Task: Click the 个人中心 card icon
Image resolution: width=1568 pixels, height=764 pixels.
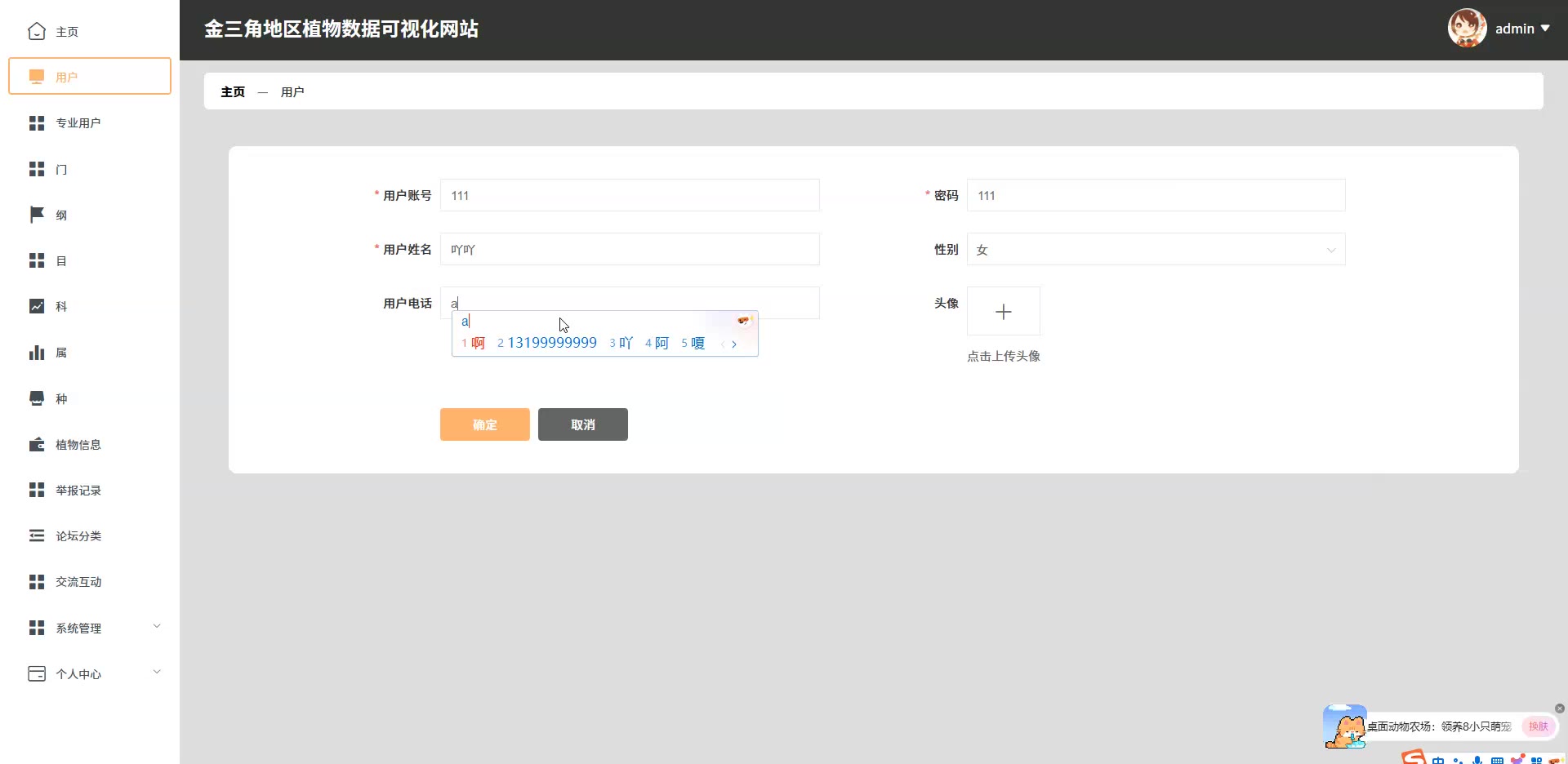Action: [x=37, y=673]
